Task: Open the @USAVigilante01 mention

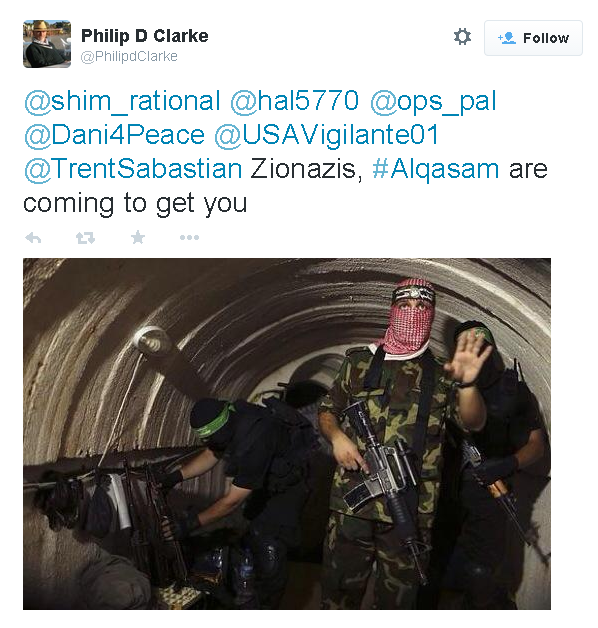Action: click(327, 135)
